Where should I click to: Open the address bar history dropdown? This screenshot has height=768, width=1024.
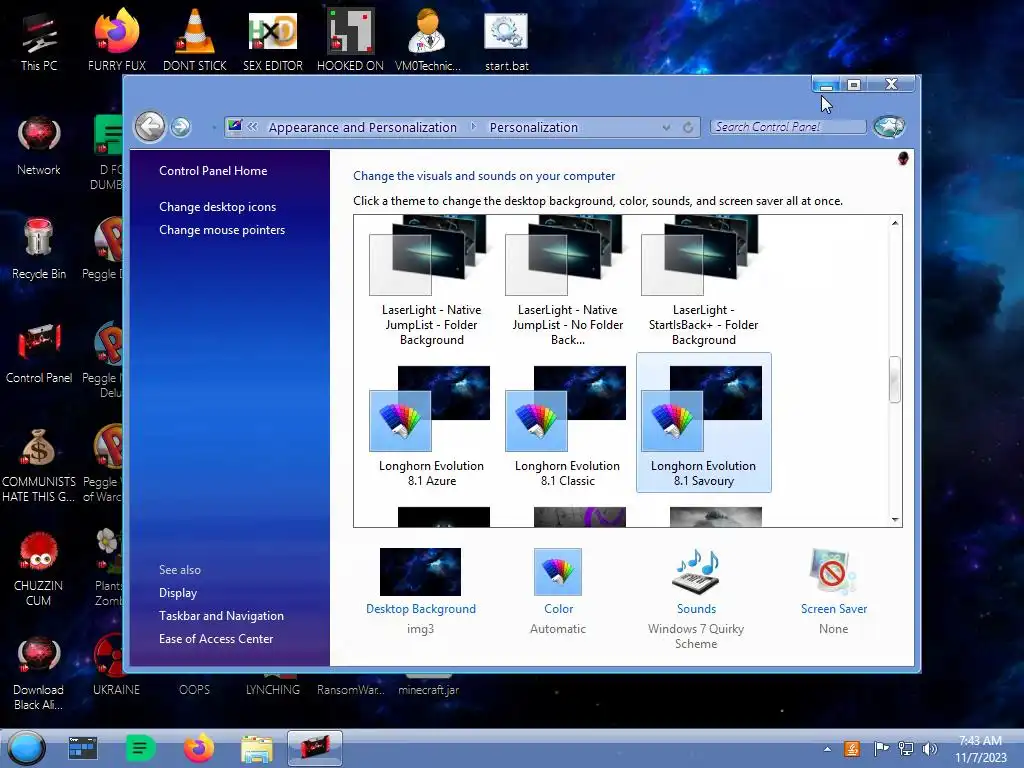[x=666, y=127]
